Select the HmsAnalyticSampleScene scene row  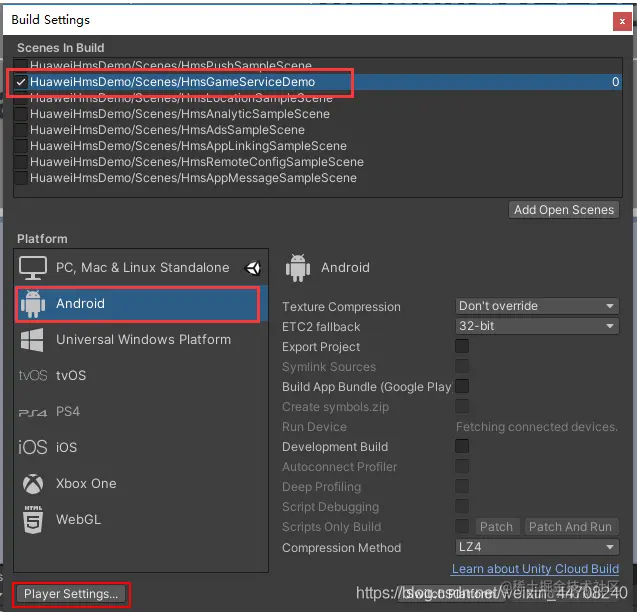[318, 114]
